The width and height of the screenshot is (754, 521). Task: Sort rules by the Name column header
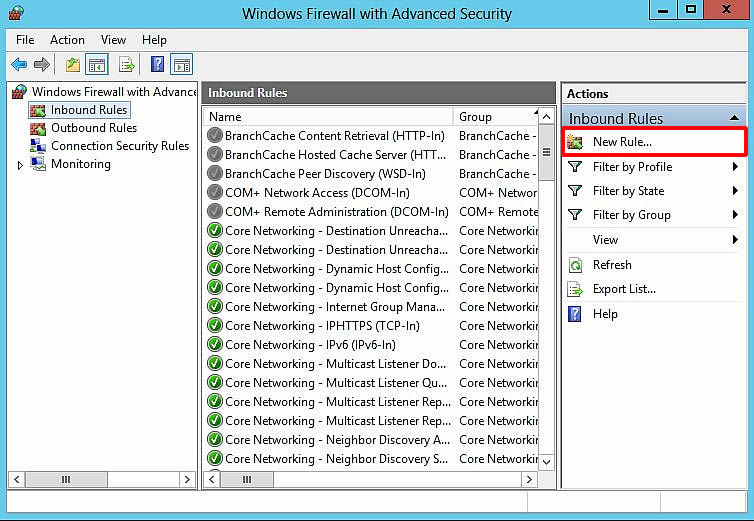[x=328, y=117]
